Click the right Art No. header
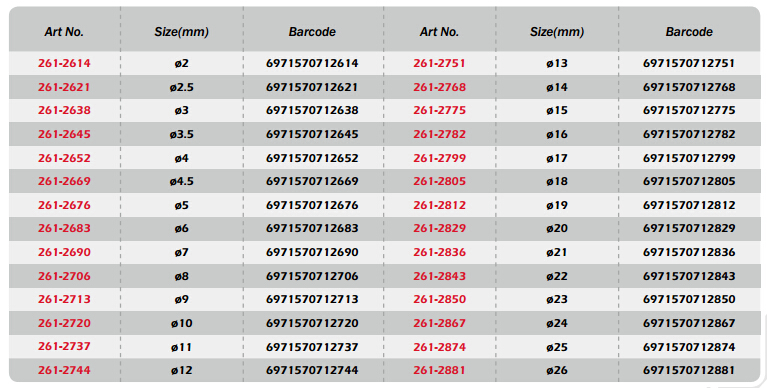Screen dimensions: 767x388 click(439, 32)
